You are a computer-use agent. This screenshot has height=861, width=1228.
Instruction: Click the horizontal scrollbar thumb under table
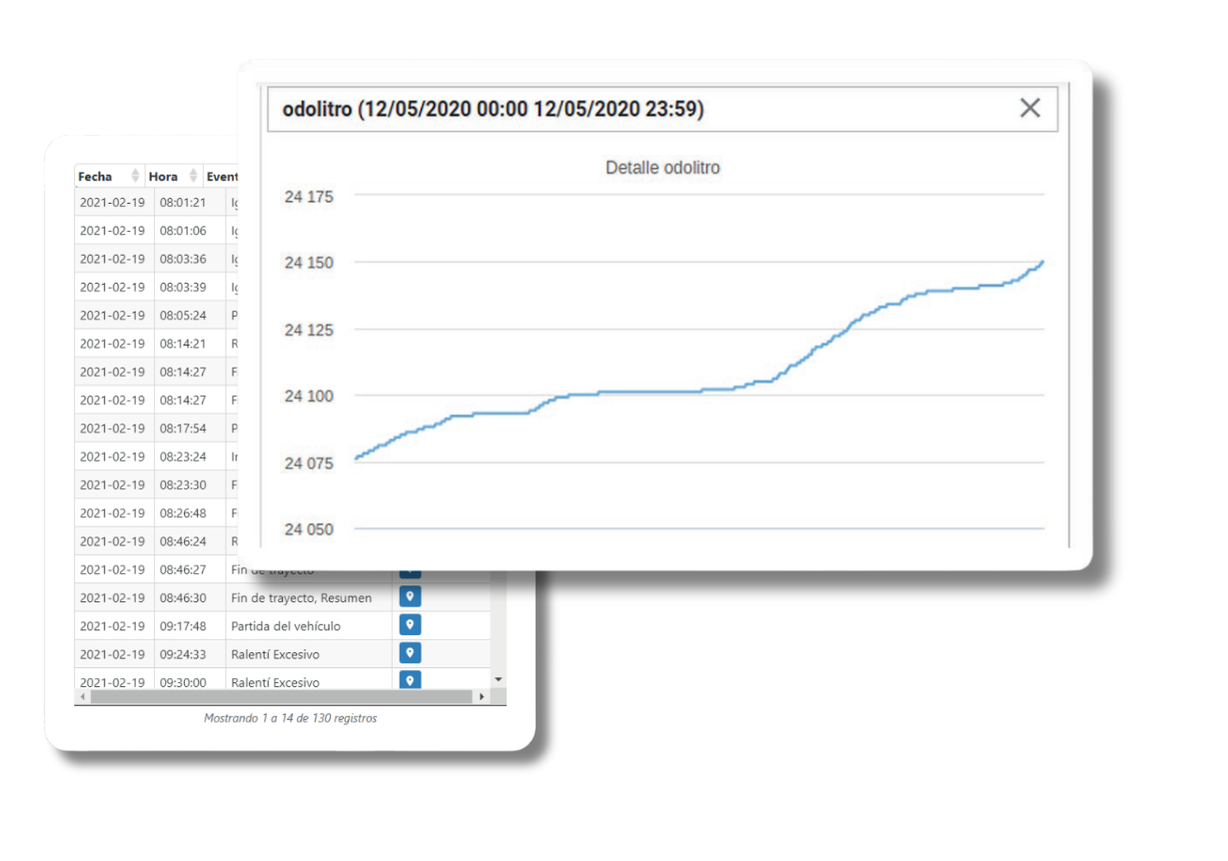[x=280, y=697]
